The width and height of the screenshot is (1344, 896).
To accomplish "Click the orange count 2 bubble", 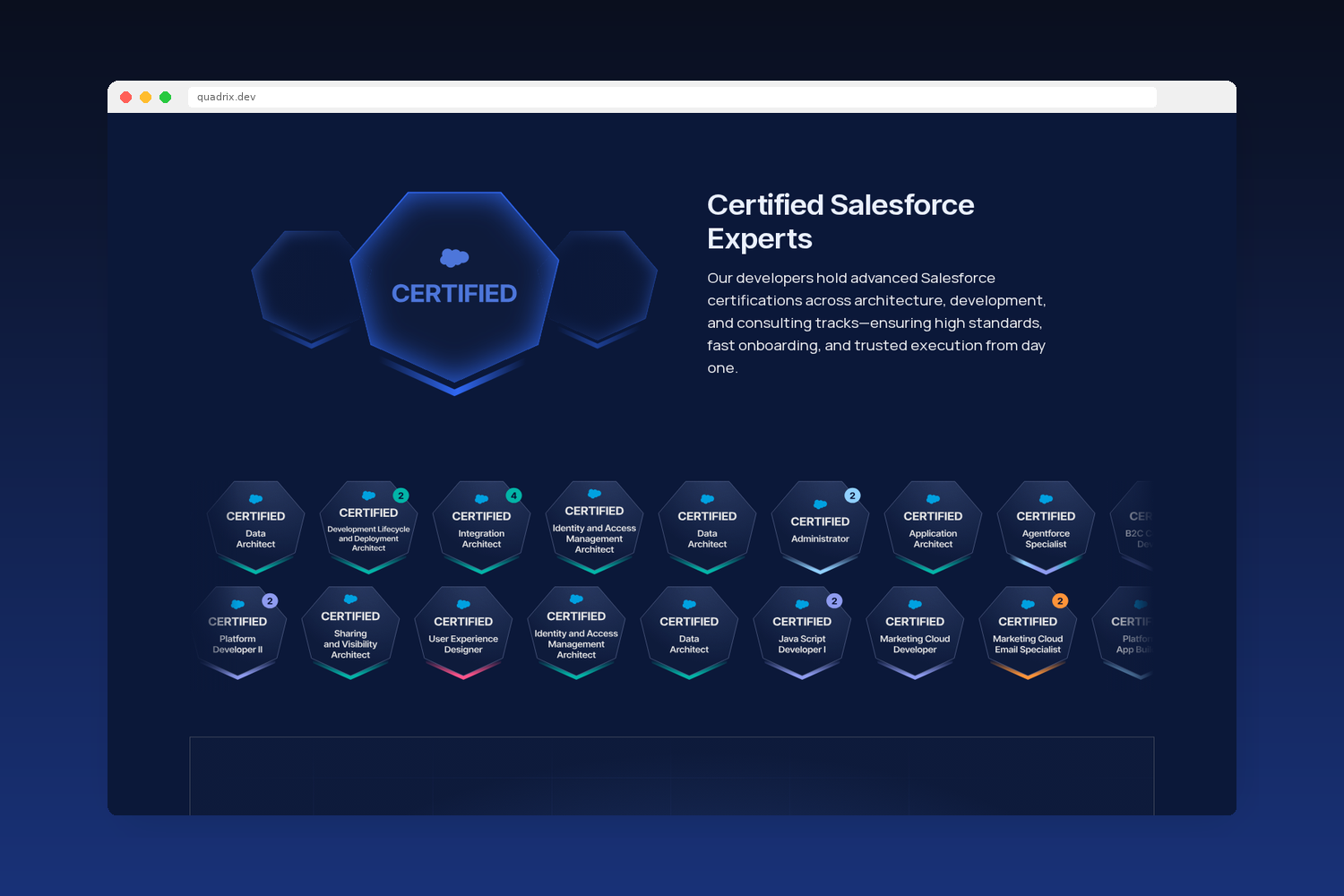I will pyautogui.click(x=1060, y=601).
